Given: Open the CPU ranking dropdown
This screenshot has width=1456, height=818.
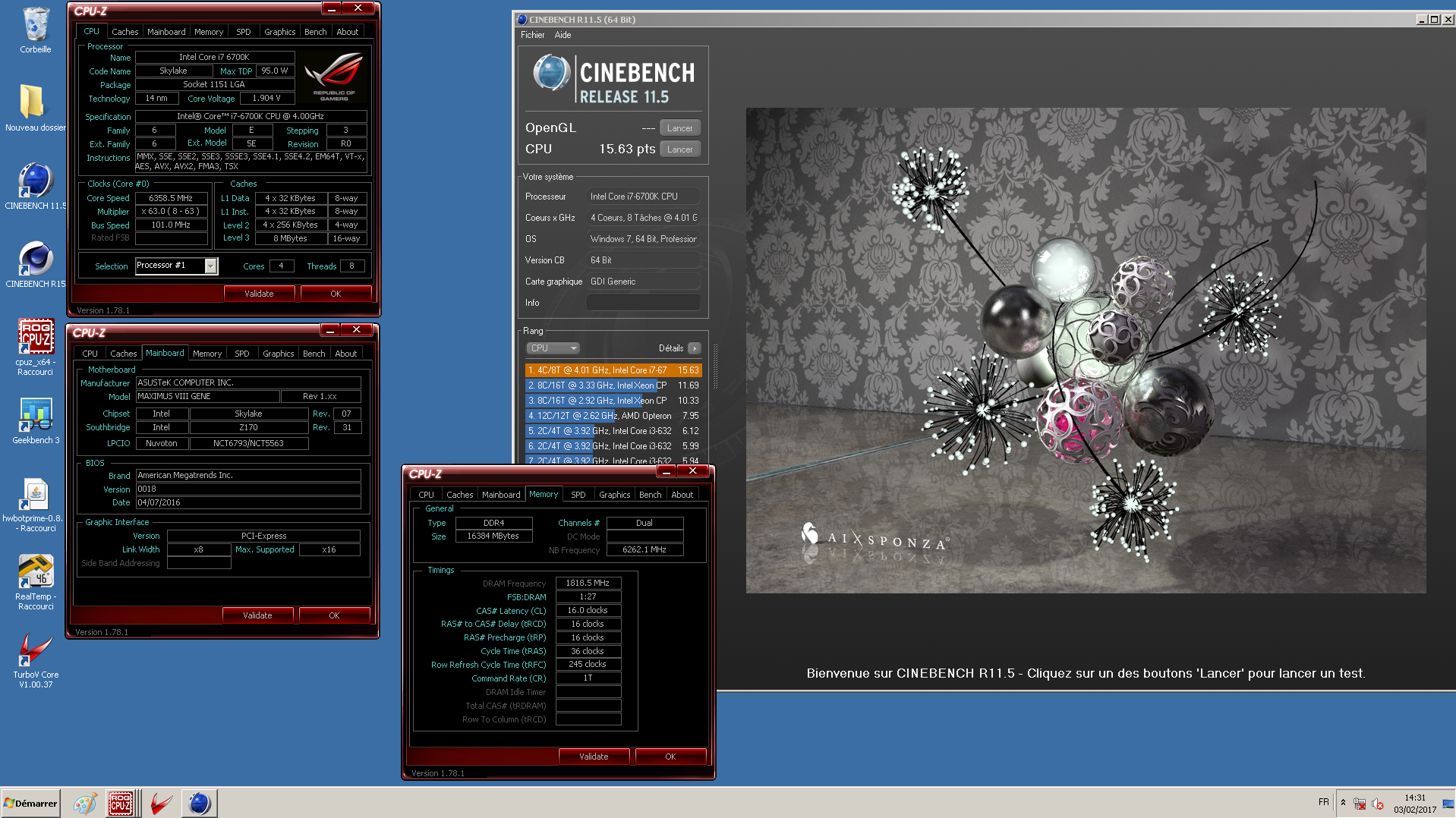Looking at the screenshot, I should [553, 348].
